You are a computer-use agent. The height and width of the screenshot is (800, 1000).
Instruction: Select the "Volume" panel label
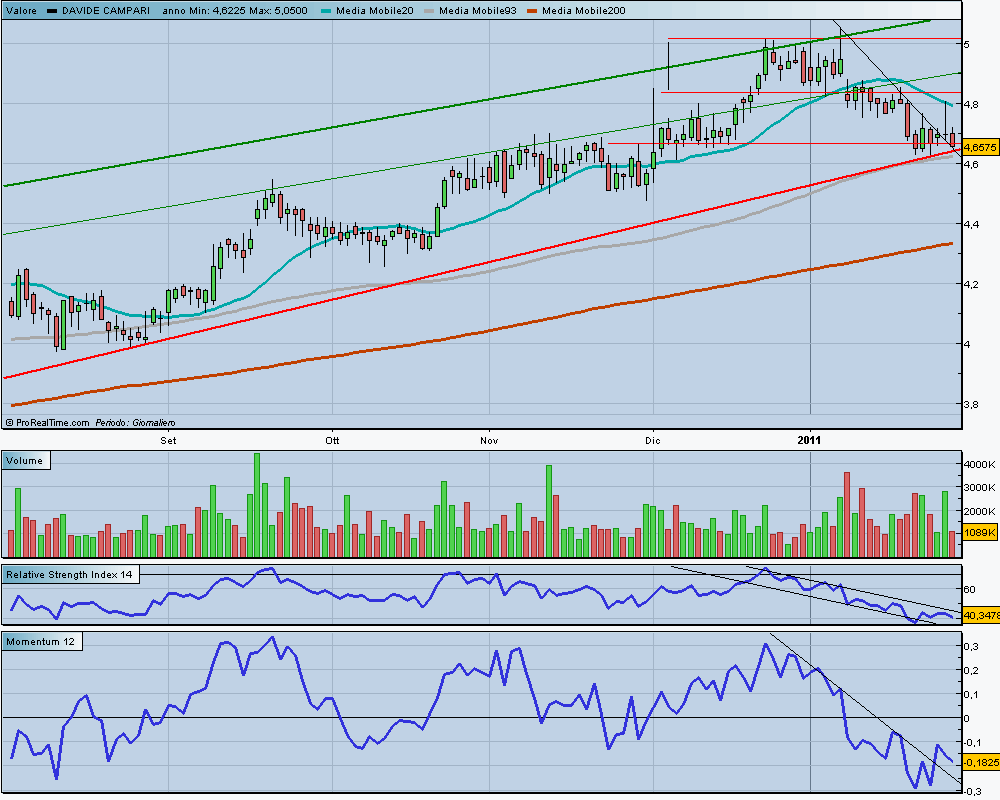(24, 461)
